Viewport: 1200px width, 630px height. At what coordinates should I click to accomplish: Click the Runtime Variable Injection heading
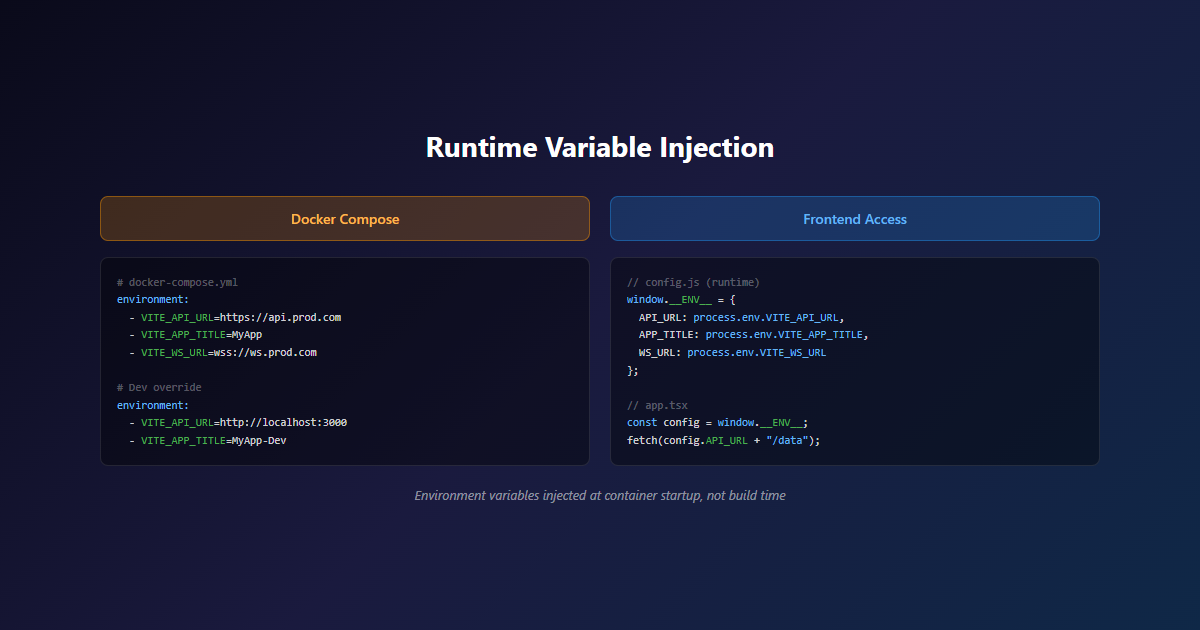pyautogui.click(x=600, y=147)
